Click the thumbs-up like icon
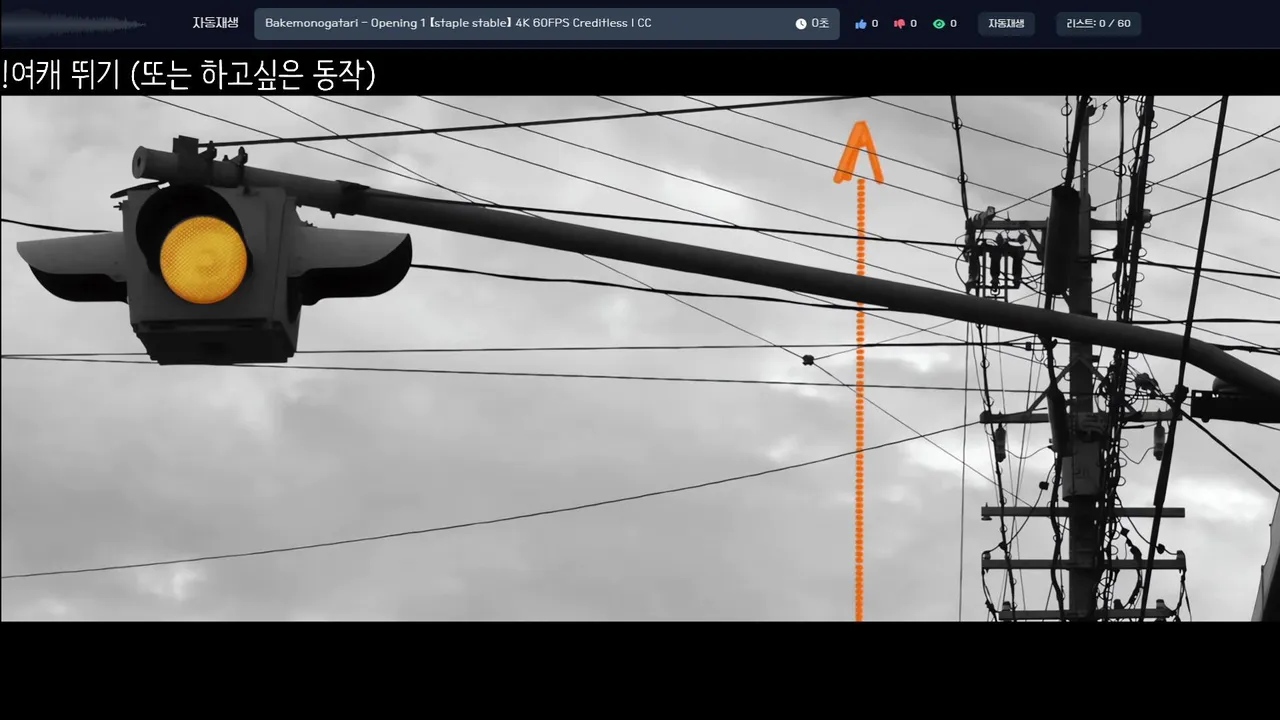The image size is (1280, 720). click(x=860, y=24)
